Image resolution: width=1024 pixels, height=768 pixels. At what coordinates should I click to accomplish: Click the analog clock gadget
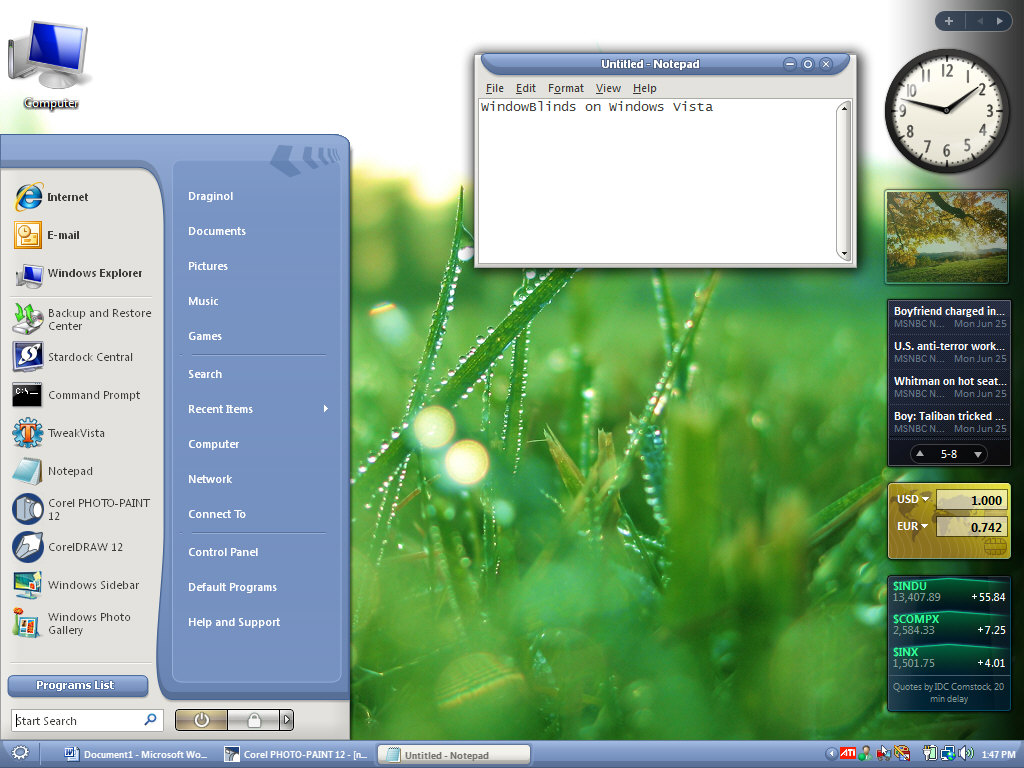coord(946,110)
